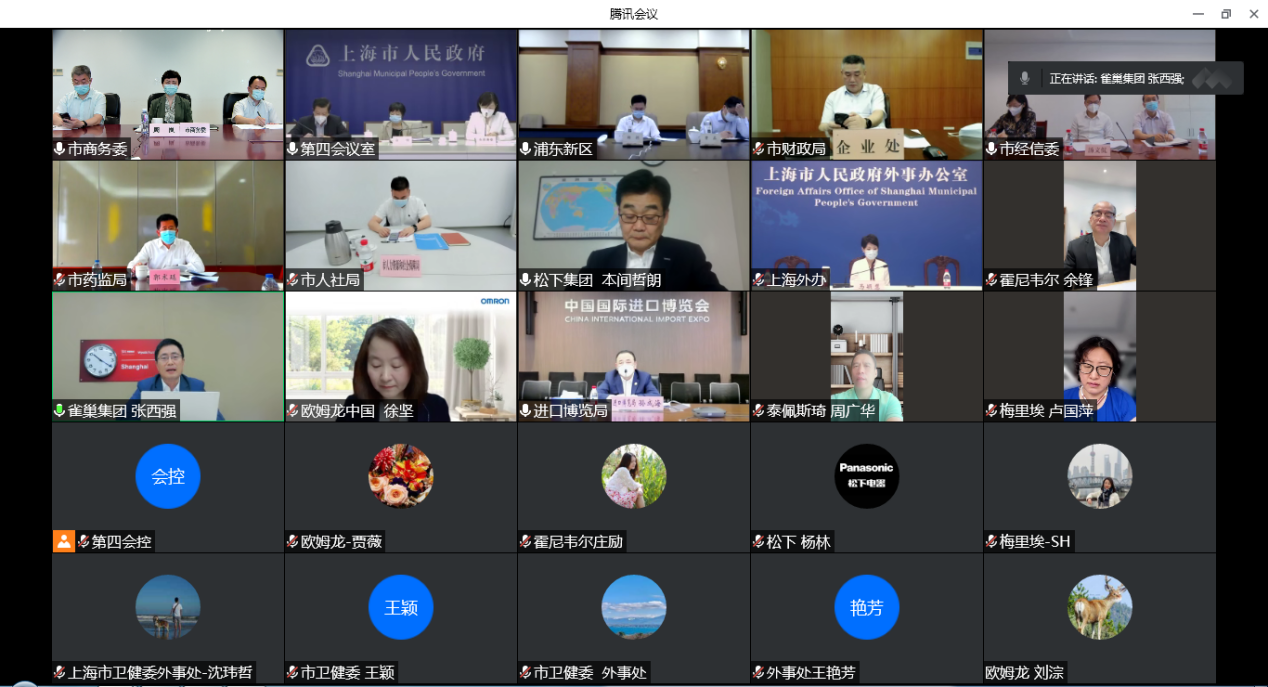The height and width of the screenshot is (687, 1268).
Task: Click the microphone icon beside 第四会议室
Action: click(x=293, y=149)
